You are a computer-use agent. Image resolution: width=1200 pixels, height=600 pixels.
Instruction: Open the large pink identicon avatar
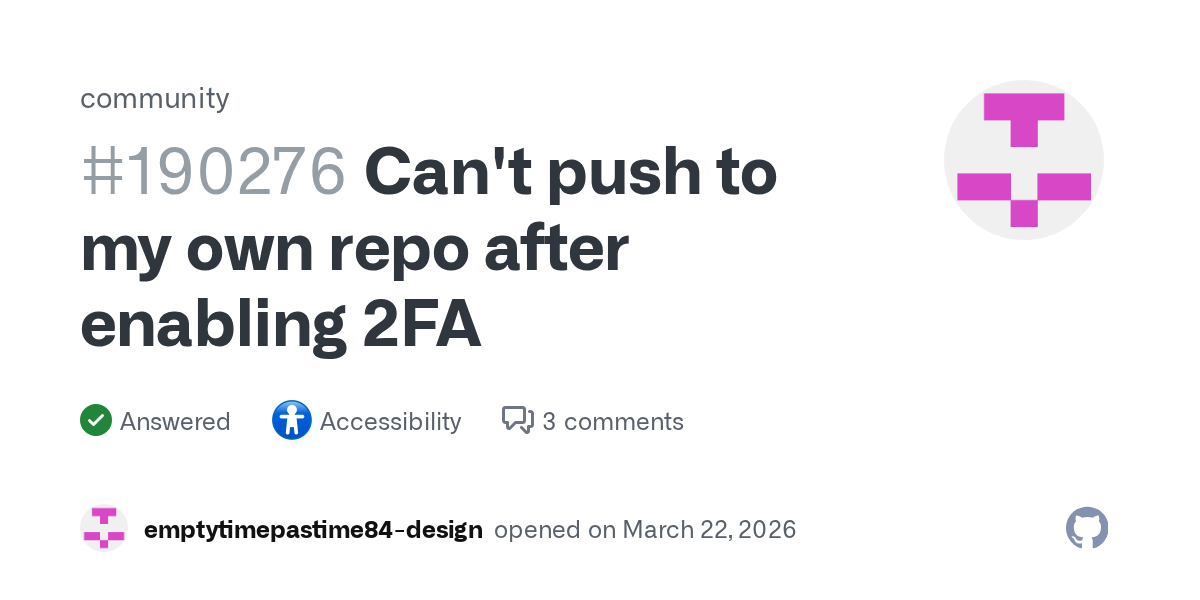coord(1023,160)
